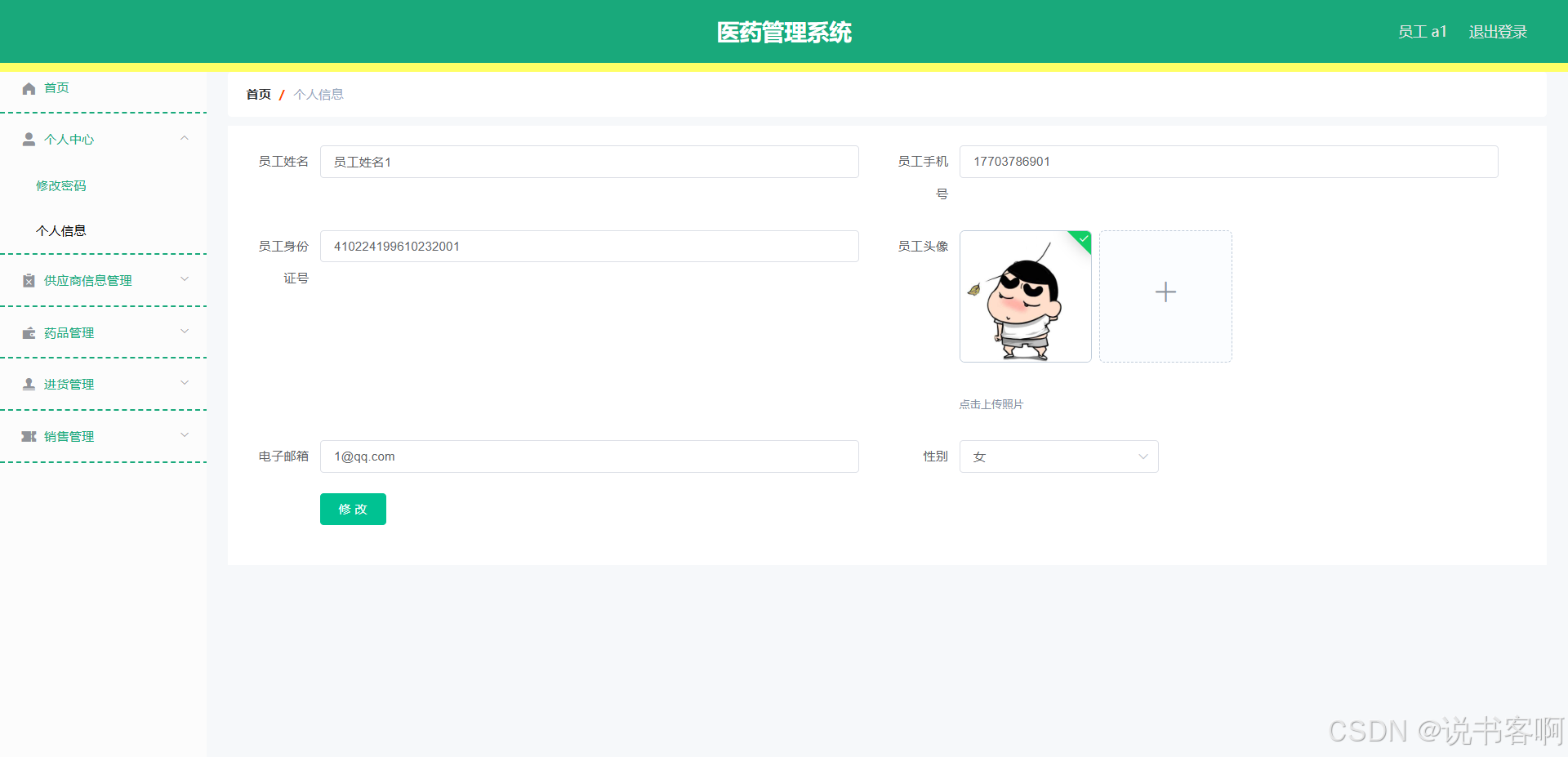This screenshot has width=1568, height=757.
Task: Click the employee avatar image
Action: (x=1025, y=296)
